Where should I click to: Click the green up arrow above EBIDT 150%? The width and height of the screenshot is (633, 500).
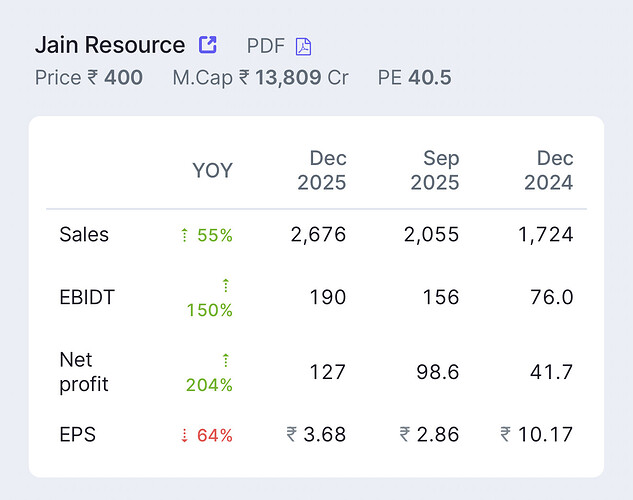[226, 285]
